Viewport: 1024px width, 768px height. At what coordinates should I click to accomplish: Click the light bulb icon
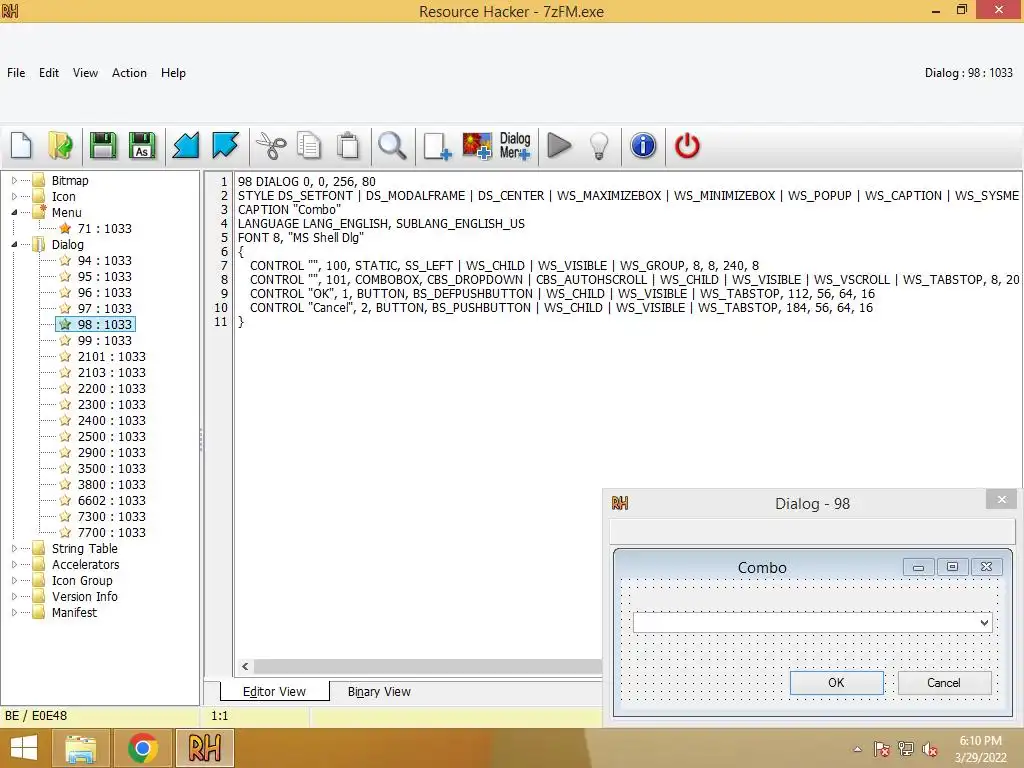point(599,146)
